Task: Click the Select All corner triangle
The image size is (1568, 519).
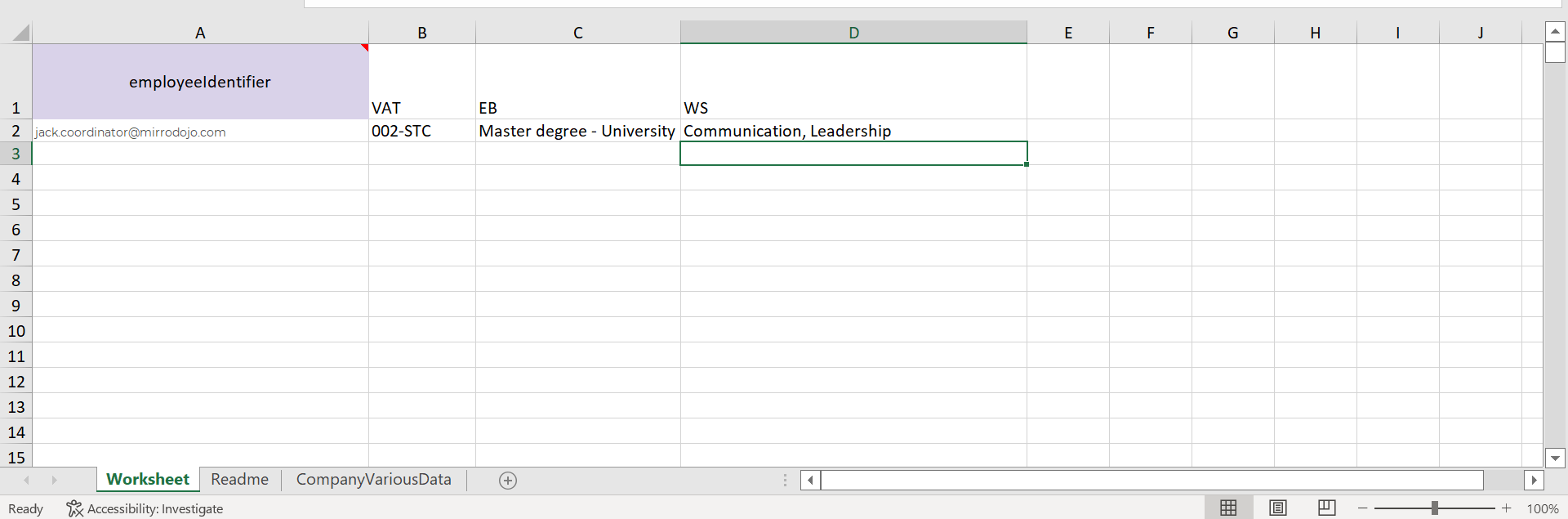Action: coord(21,33)
